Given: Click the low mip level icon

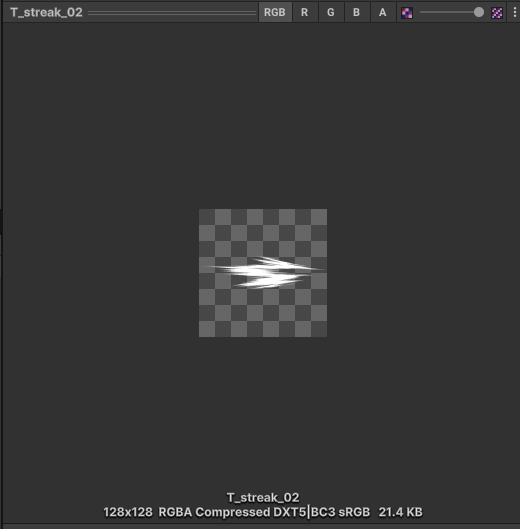Looking at the screenshot, I should pyautogui.click(x=407, y=13).
